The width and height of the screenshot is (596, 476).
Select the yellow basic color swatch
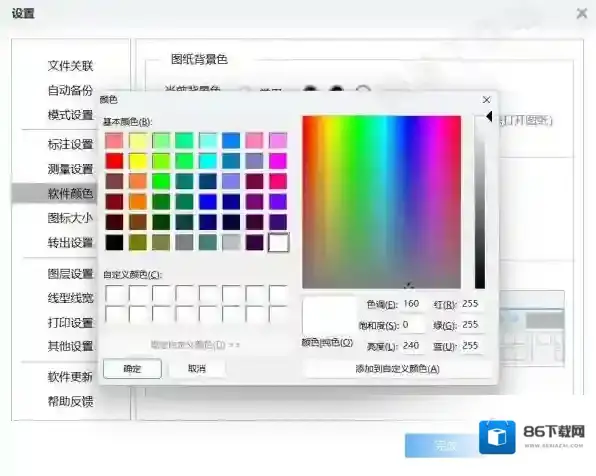click(x=138, y=161)
